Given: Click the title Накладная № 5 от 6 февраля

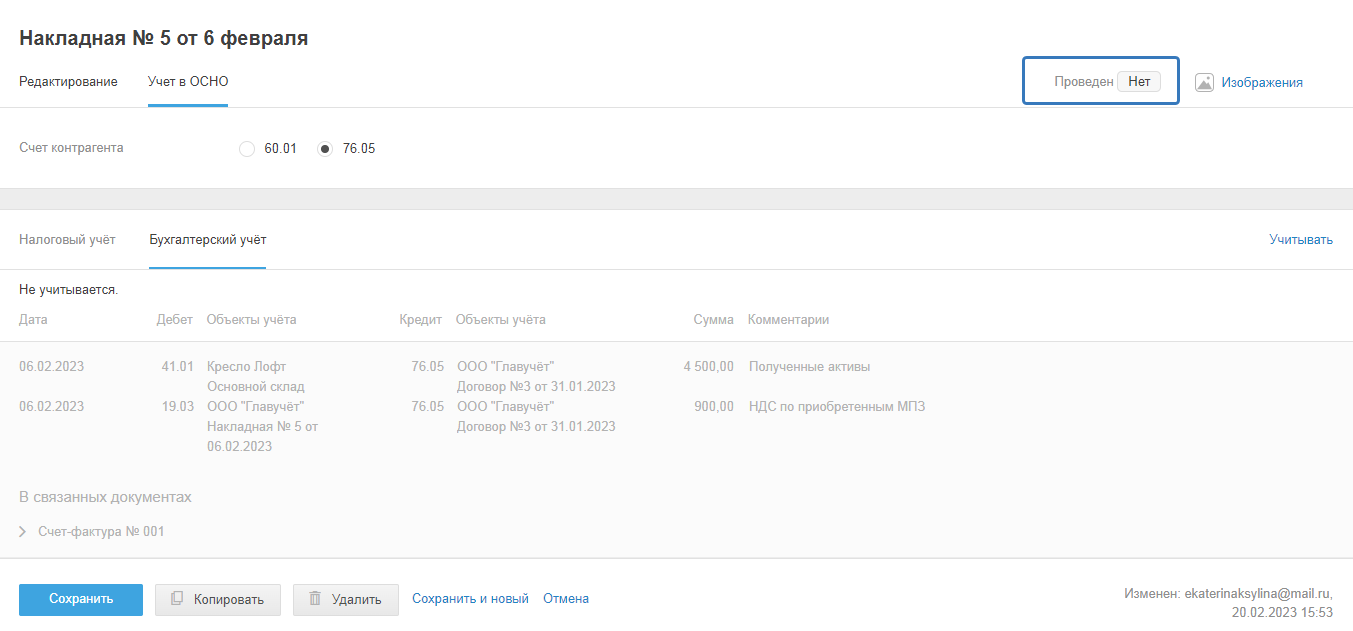Looking at the screenshot, I should pos(164,39).
